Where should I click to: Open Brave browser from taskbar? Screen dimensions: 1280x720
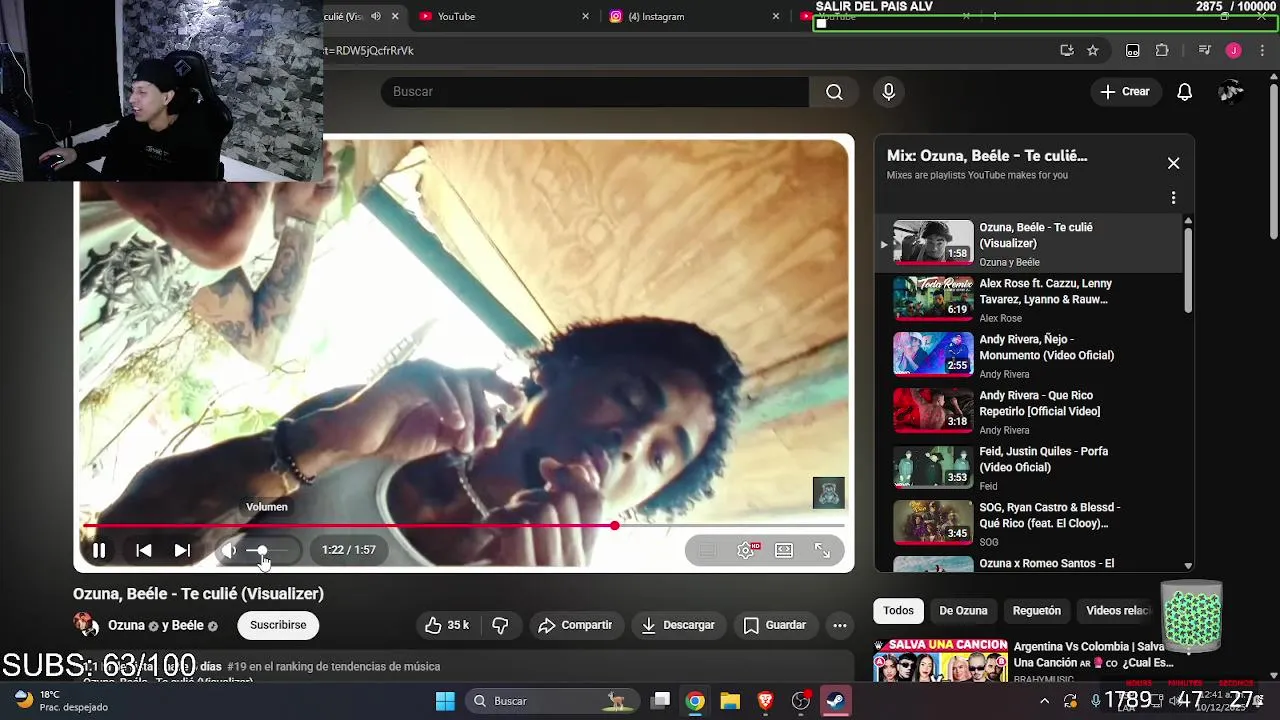(x=765, y=701)
